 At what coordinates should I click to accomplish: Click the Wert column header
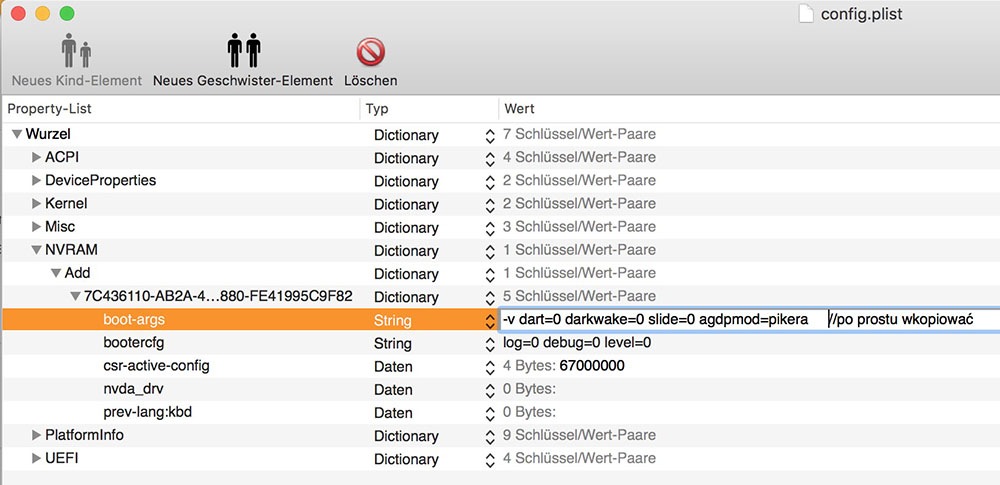click(x=750, y=108)
